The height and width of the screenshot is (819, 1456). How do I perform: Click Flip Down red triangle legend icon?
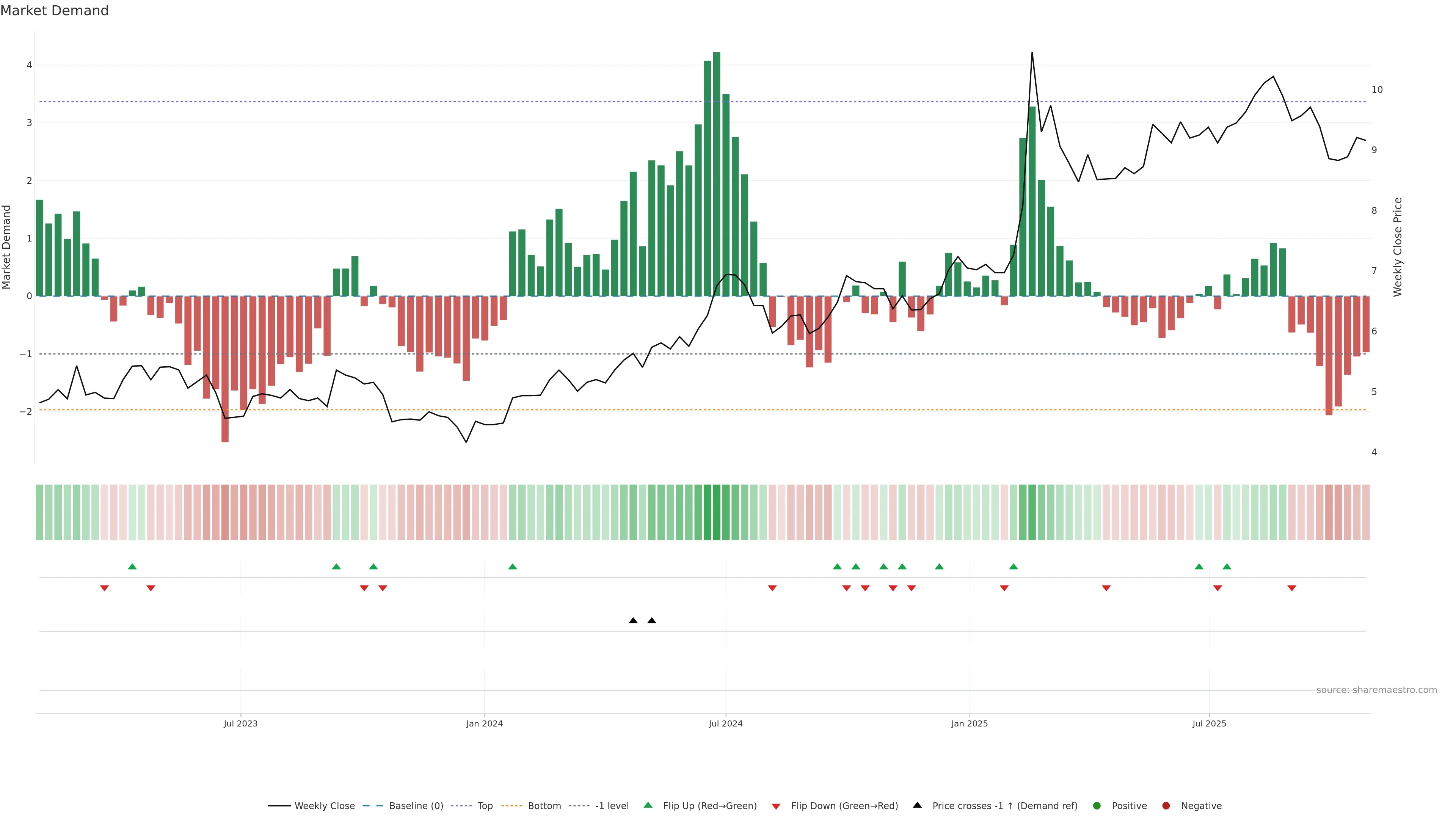pos(776,806)
